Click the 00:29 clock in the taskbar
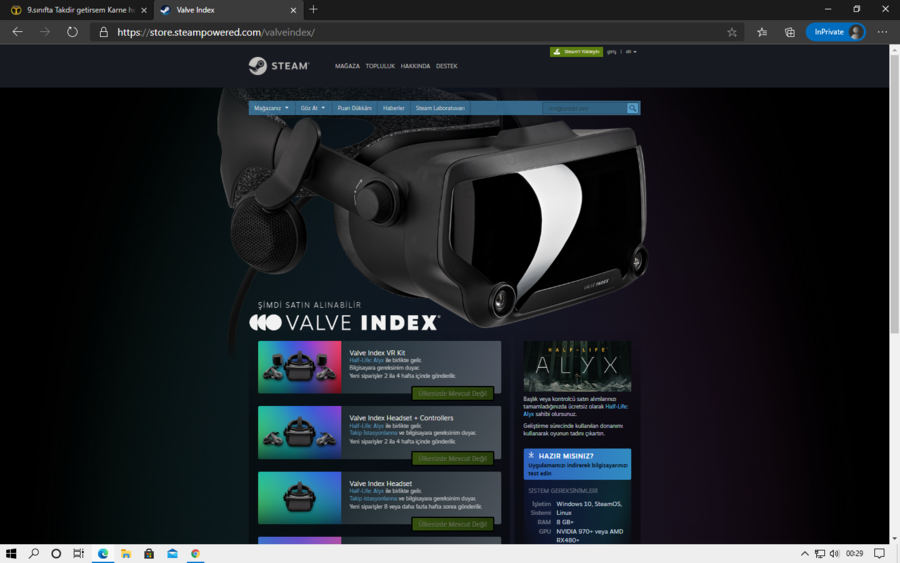 854,553
